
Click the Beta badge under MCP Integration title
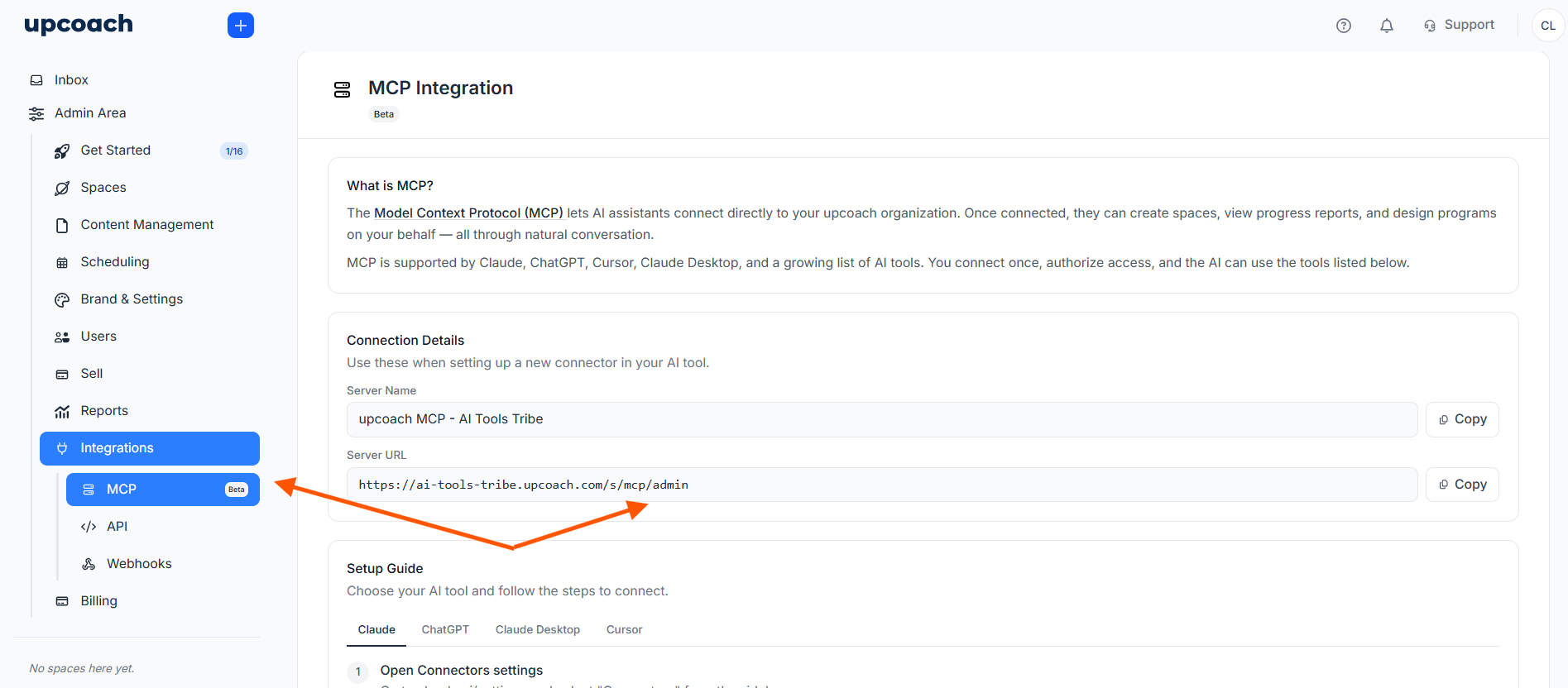click(384, 114)
